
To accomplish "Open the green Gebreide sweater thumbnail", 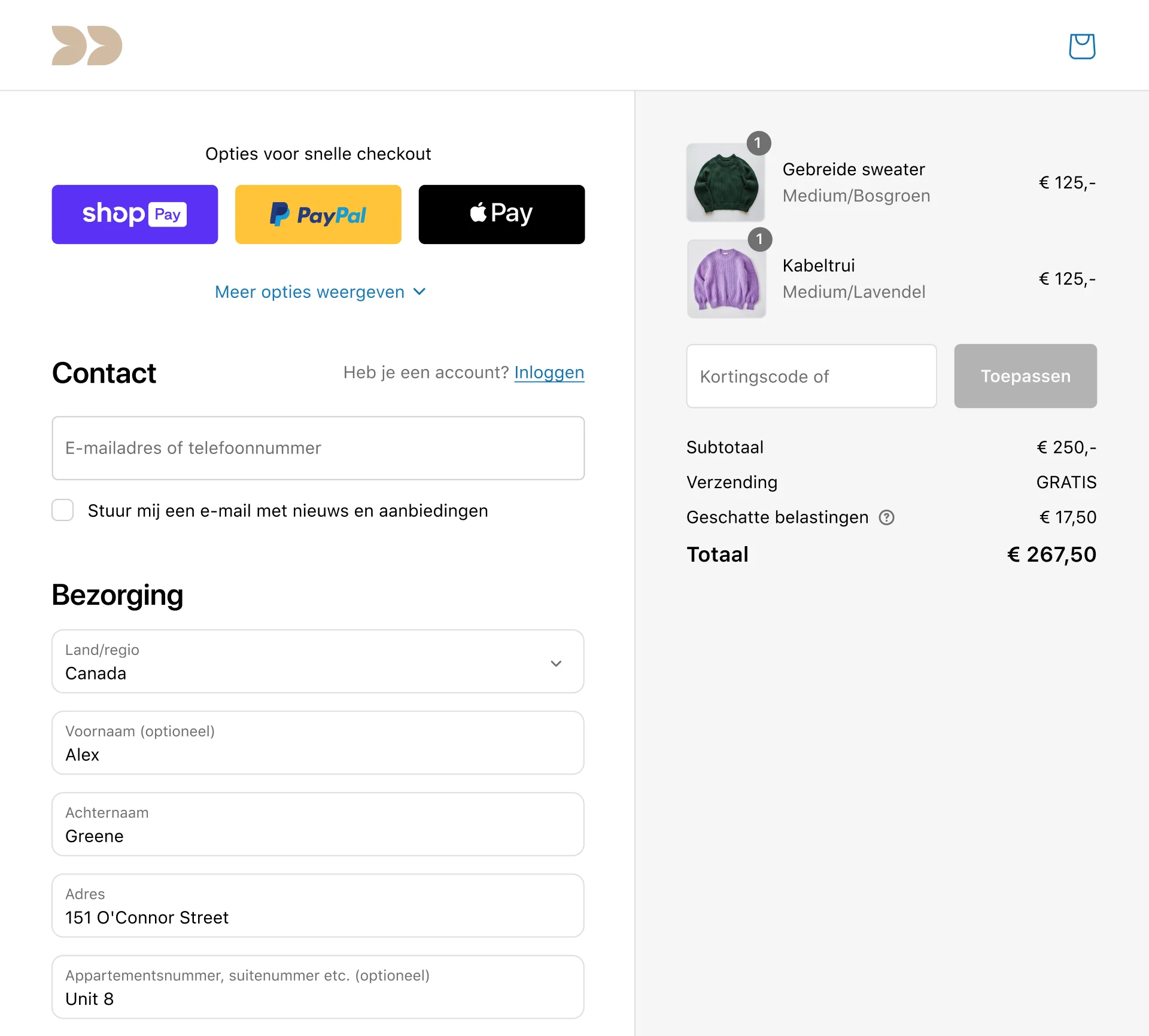I will pyautogui.click(x=725, y=183).
